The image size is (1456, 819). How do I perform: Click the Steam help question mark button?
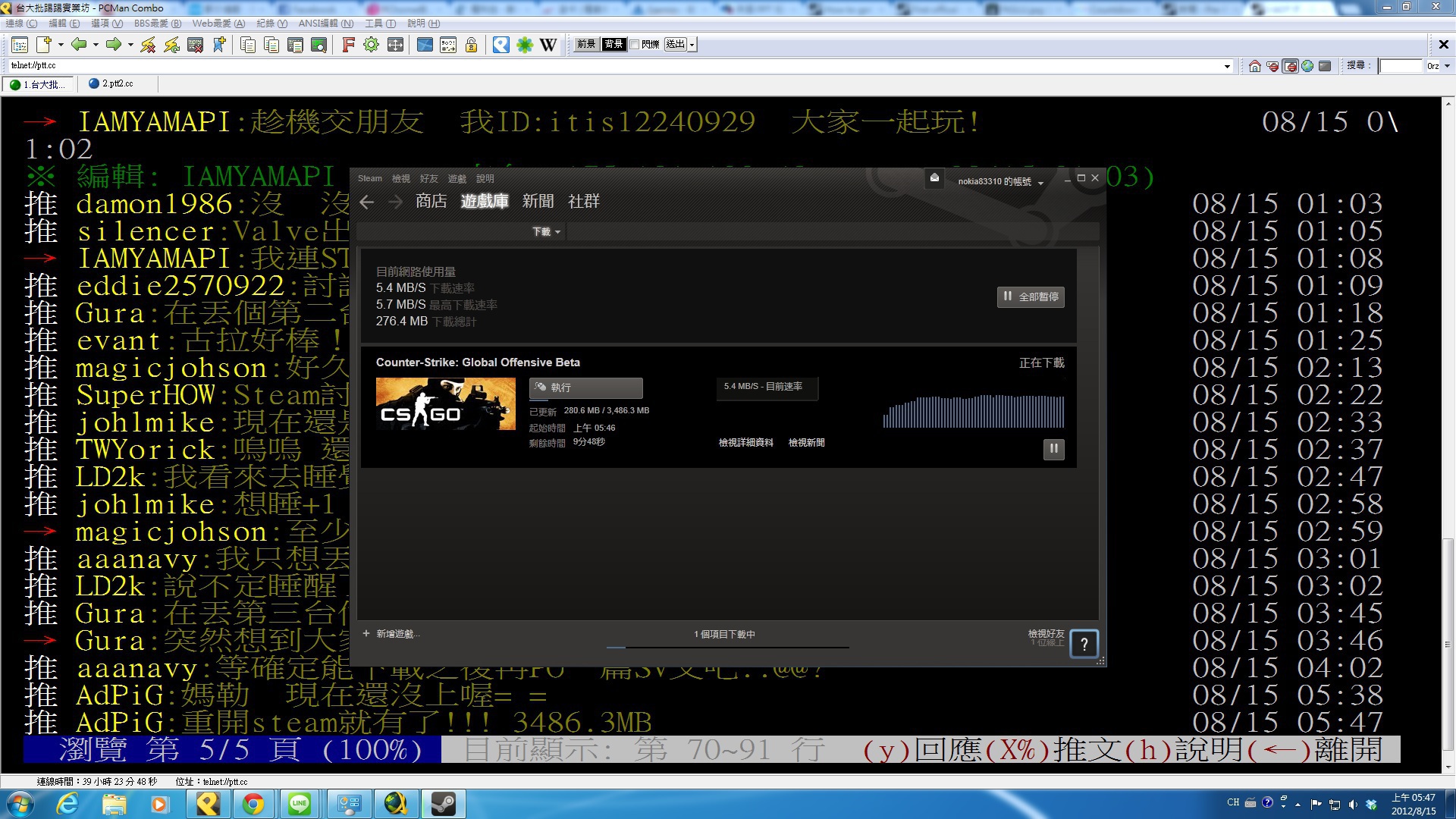tap(1084, 645)
